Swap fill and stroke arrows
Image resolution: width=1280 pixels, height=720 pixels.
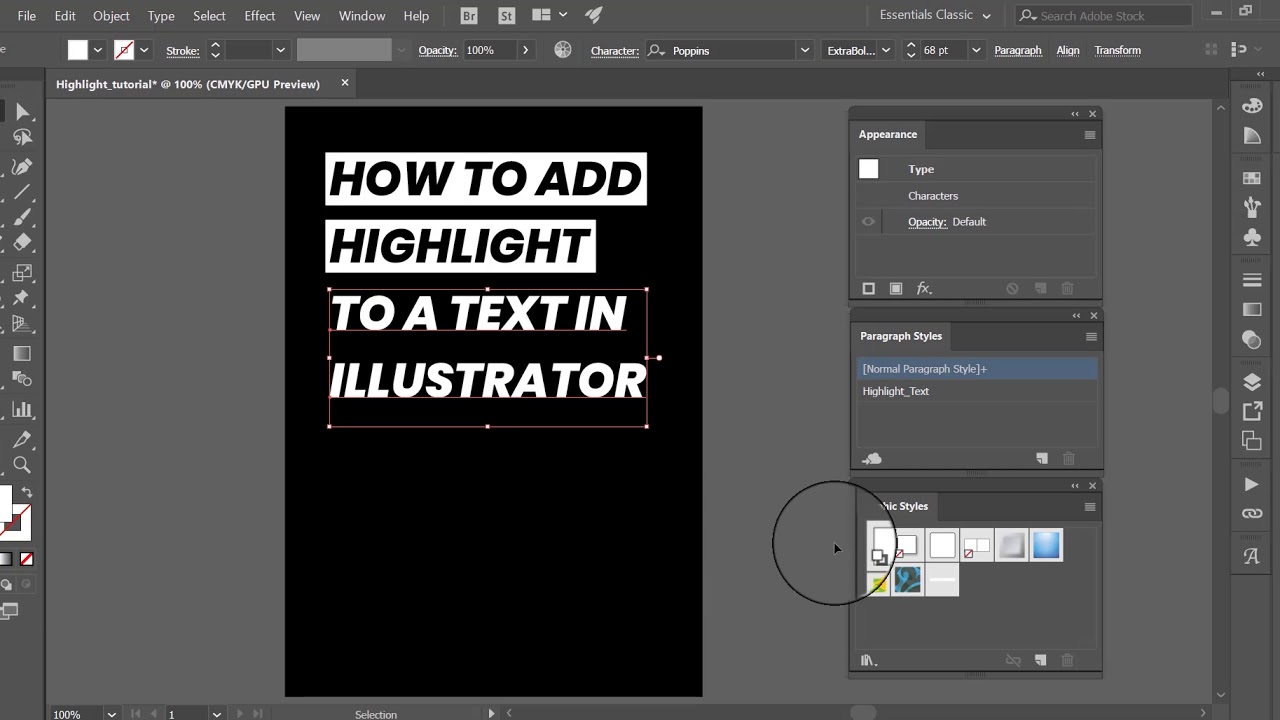tap(27, 493)
